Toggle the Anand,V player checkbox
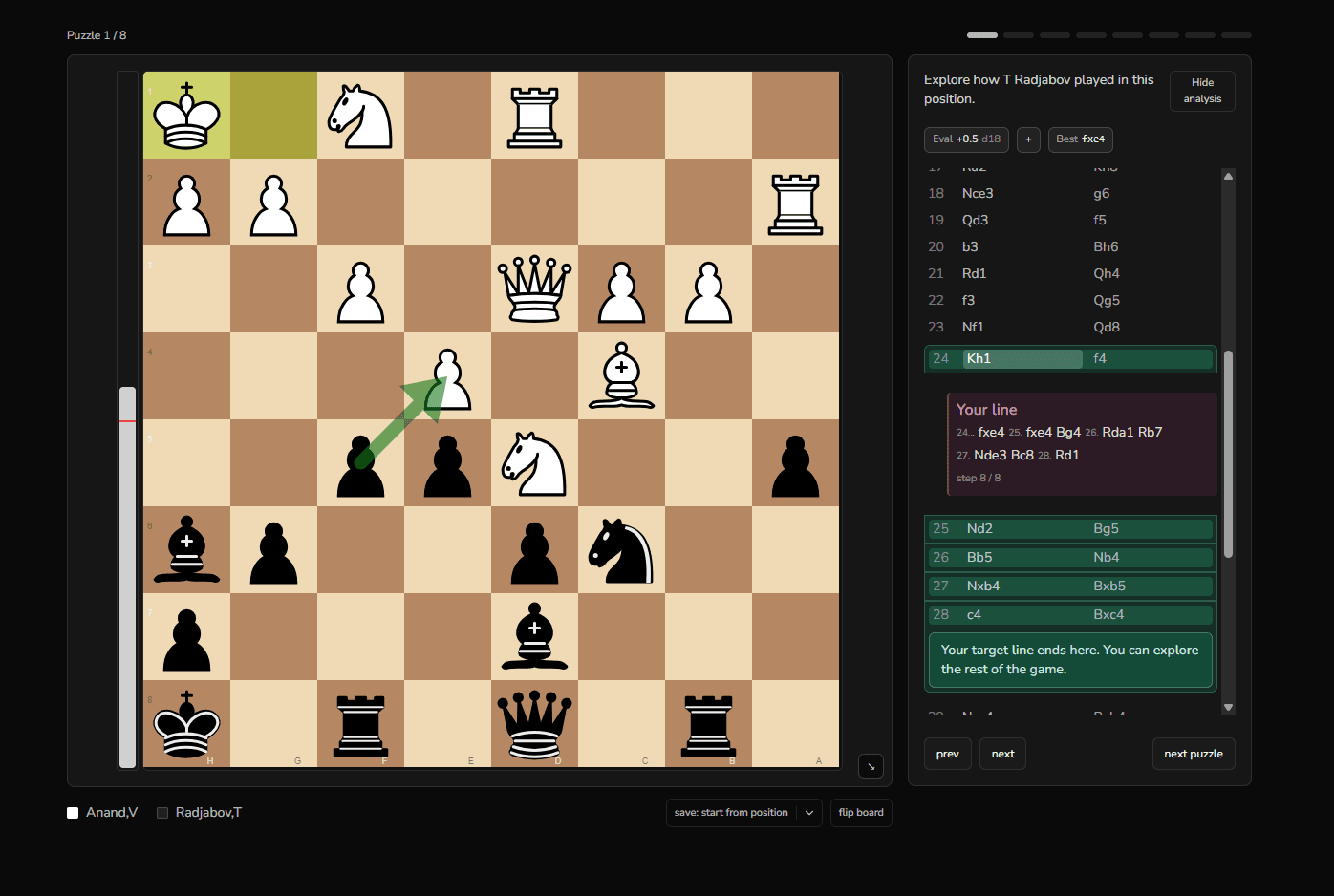1334x896 pixels. (73, 813)
